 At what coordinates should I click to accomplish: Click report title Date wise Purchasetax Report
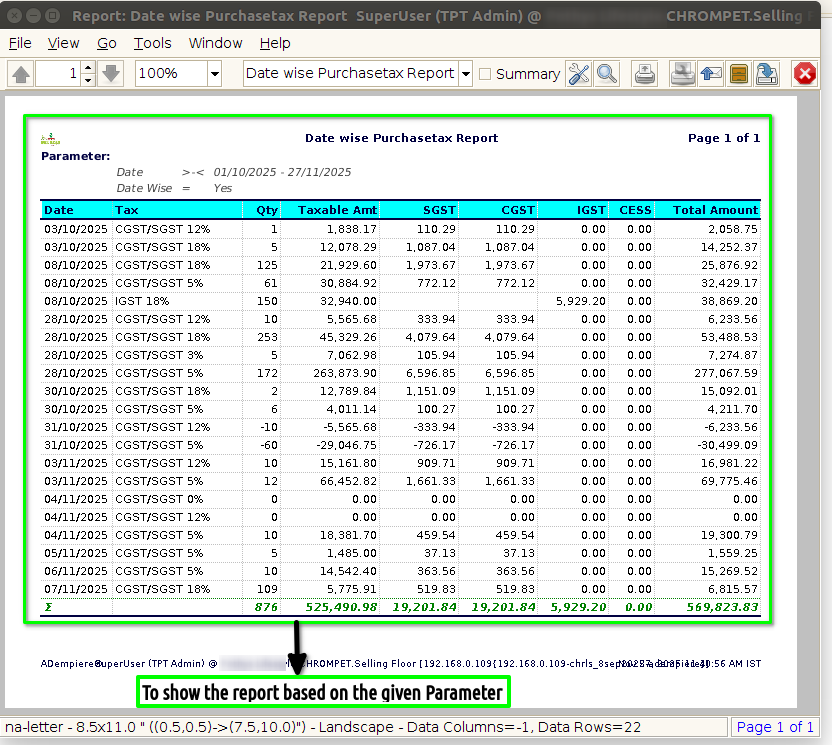coord(402,138)
